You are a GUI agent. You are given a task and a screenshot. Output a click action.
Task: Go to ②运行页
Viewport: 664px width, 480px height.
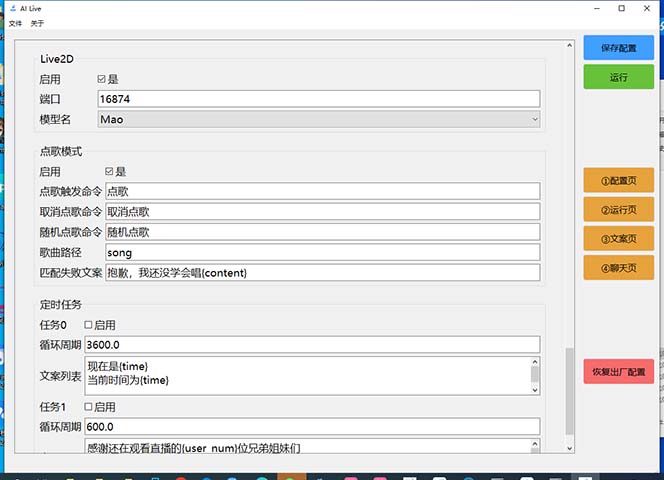(618, 210)
